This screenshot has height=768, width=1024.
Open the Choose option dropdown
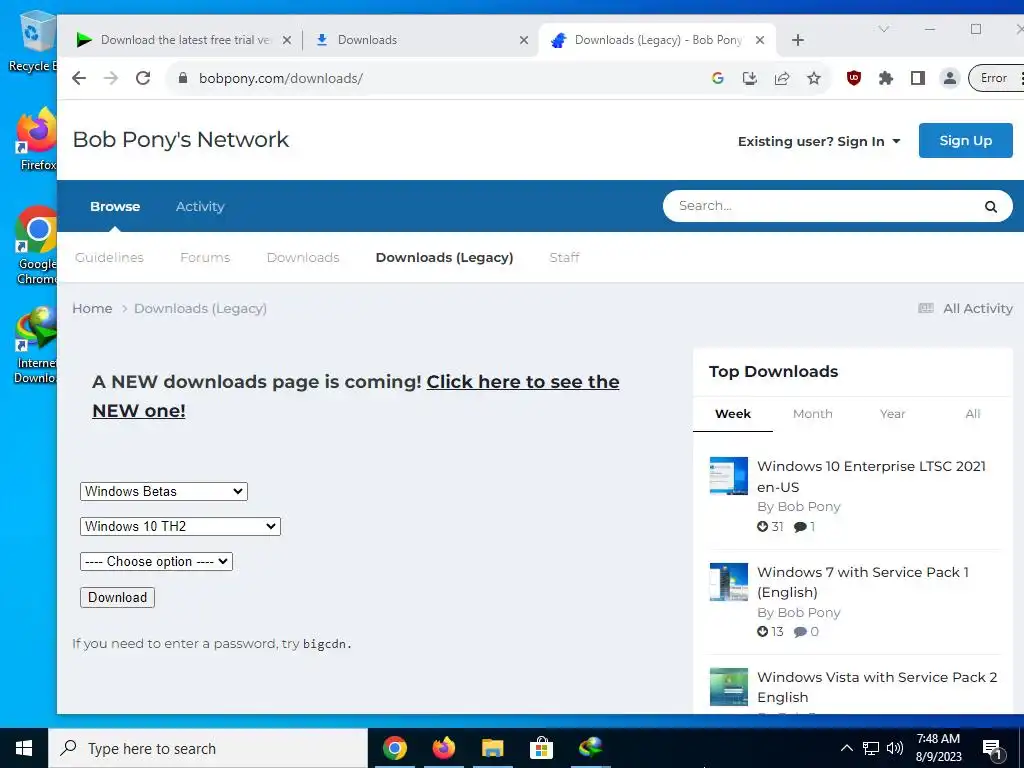click(156, 562)
